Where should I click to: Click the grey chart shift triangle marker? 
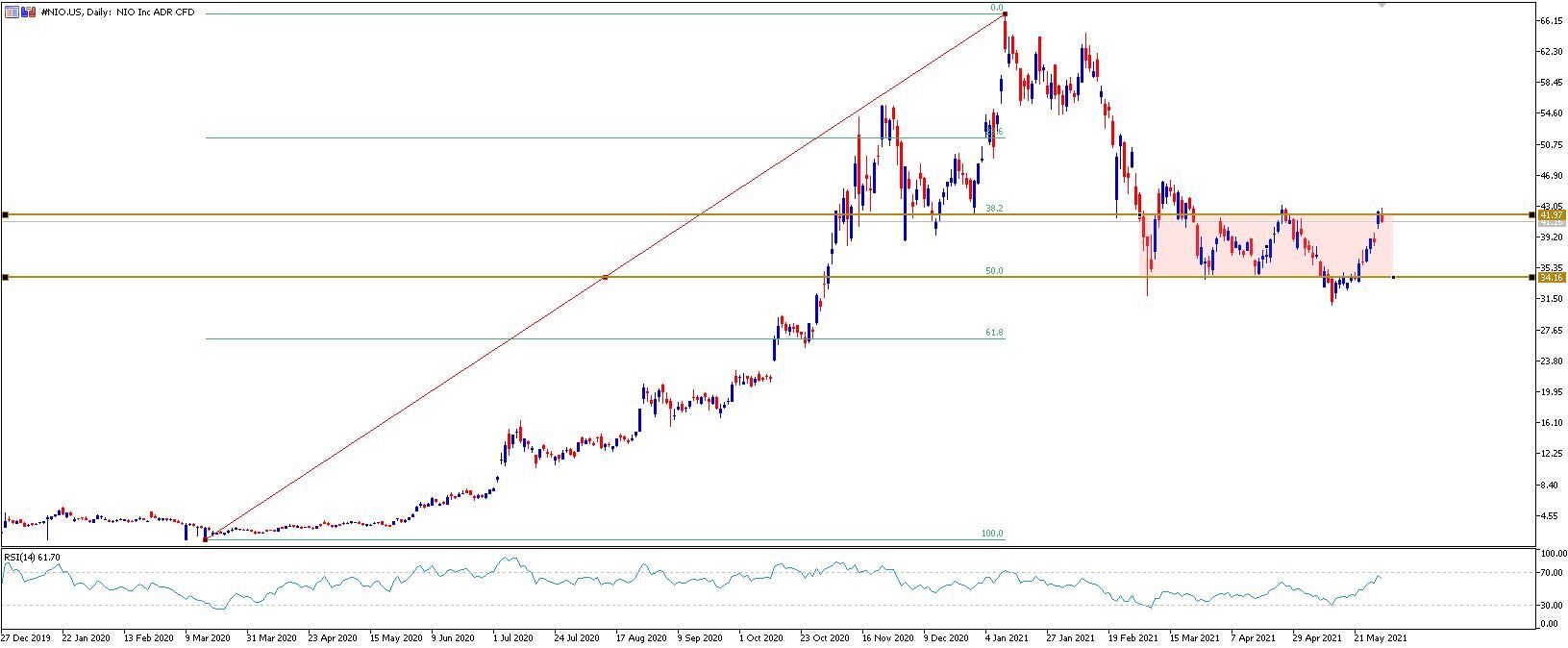point(1382,5)
